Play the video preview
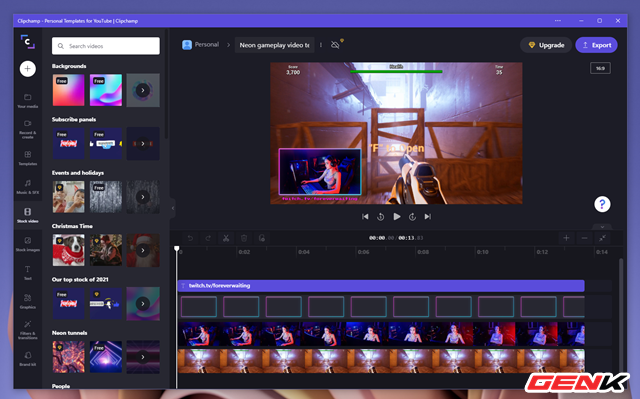640x399 pixels. click(x=396, y=217)
